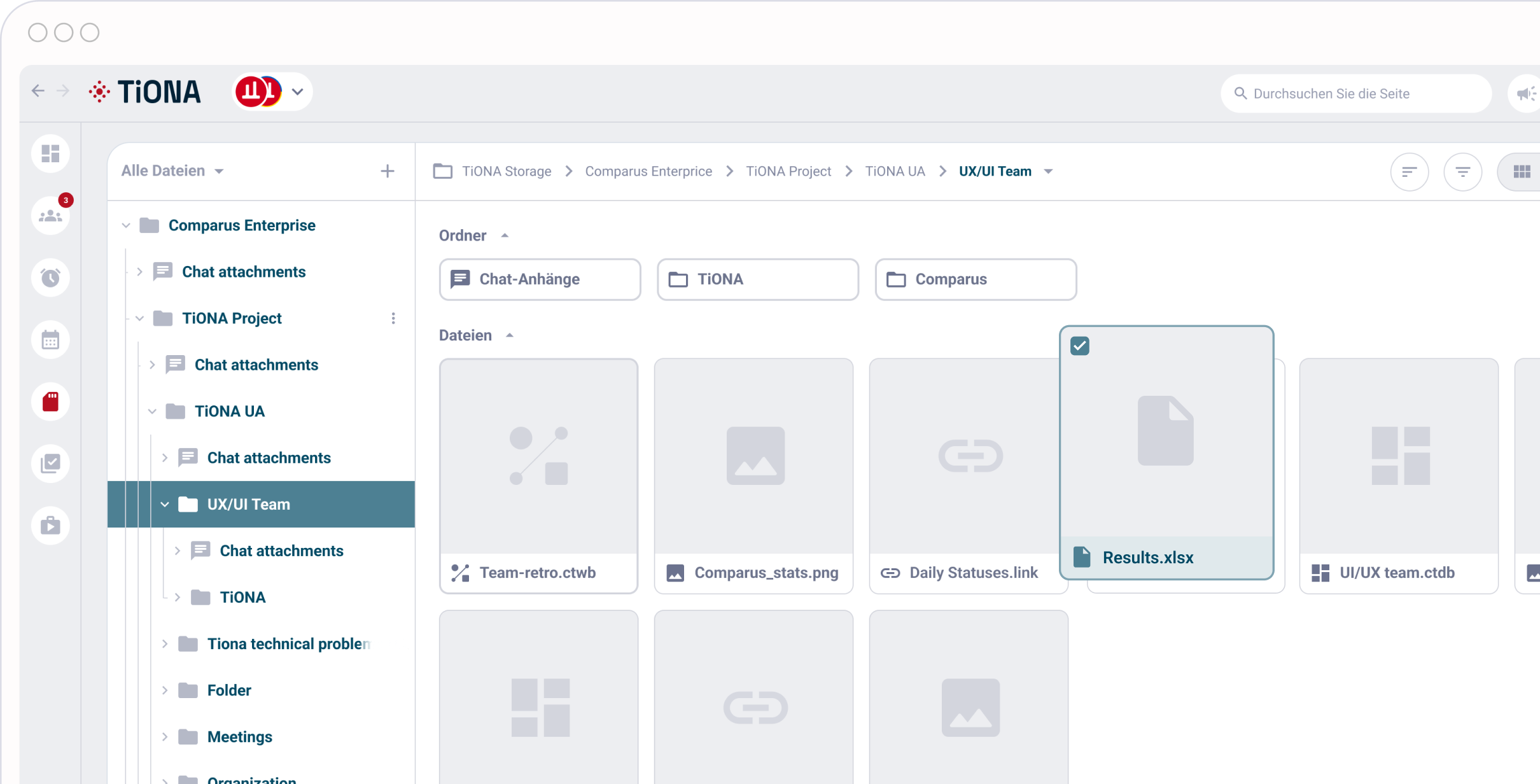Viewport: 1540px width, 784px height.
Task: Open the workspace switcher dropdown arrow
Action: click(x=297, y=92)
